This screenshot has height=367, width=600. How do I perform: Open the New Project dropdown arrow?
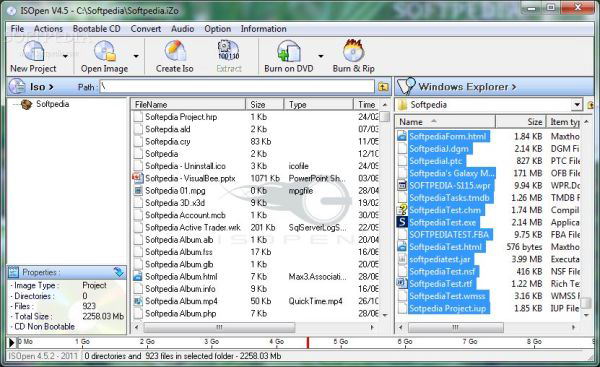coord(65,56)
